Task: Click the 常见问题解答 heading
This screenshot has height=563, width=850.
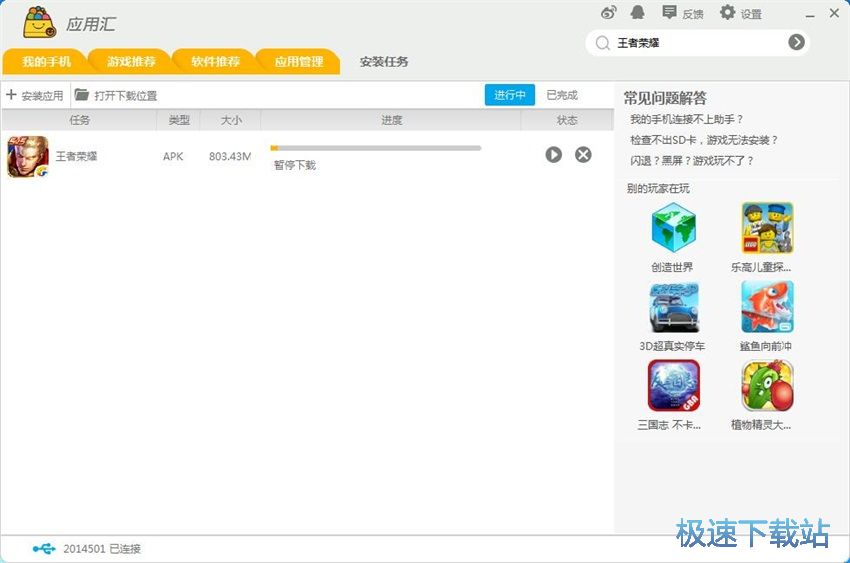Action: coord(665,98)
